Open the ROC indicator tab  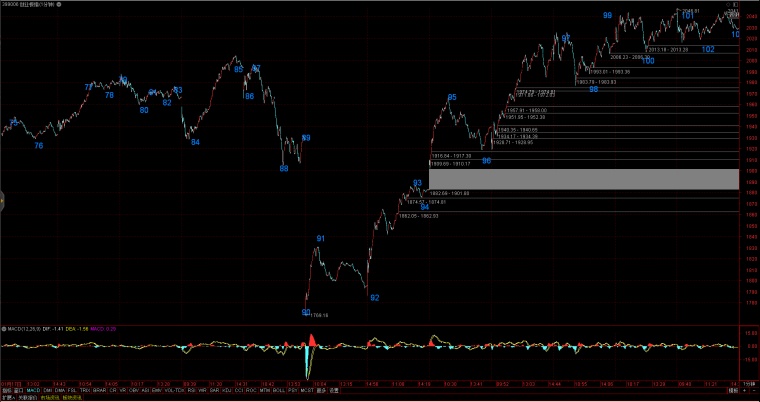[251, 390]
